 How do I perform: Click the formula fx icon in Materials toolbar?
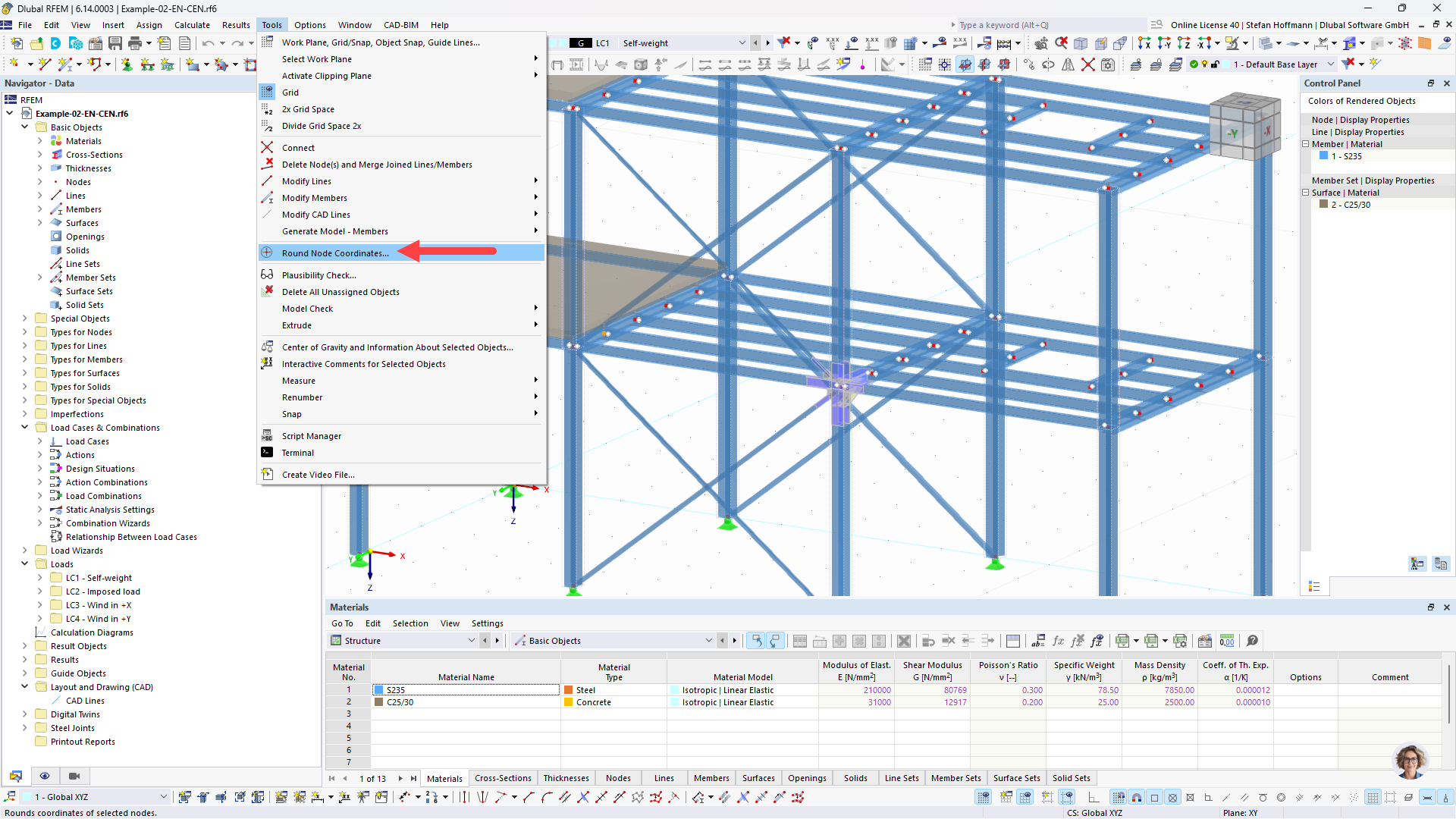point(1058,641)
